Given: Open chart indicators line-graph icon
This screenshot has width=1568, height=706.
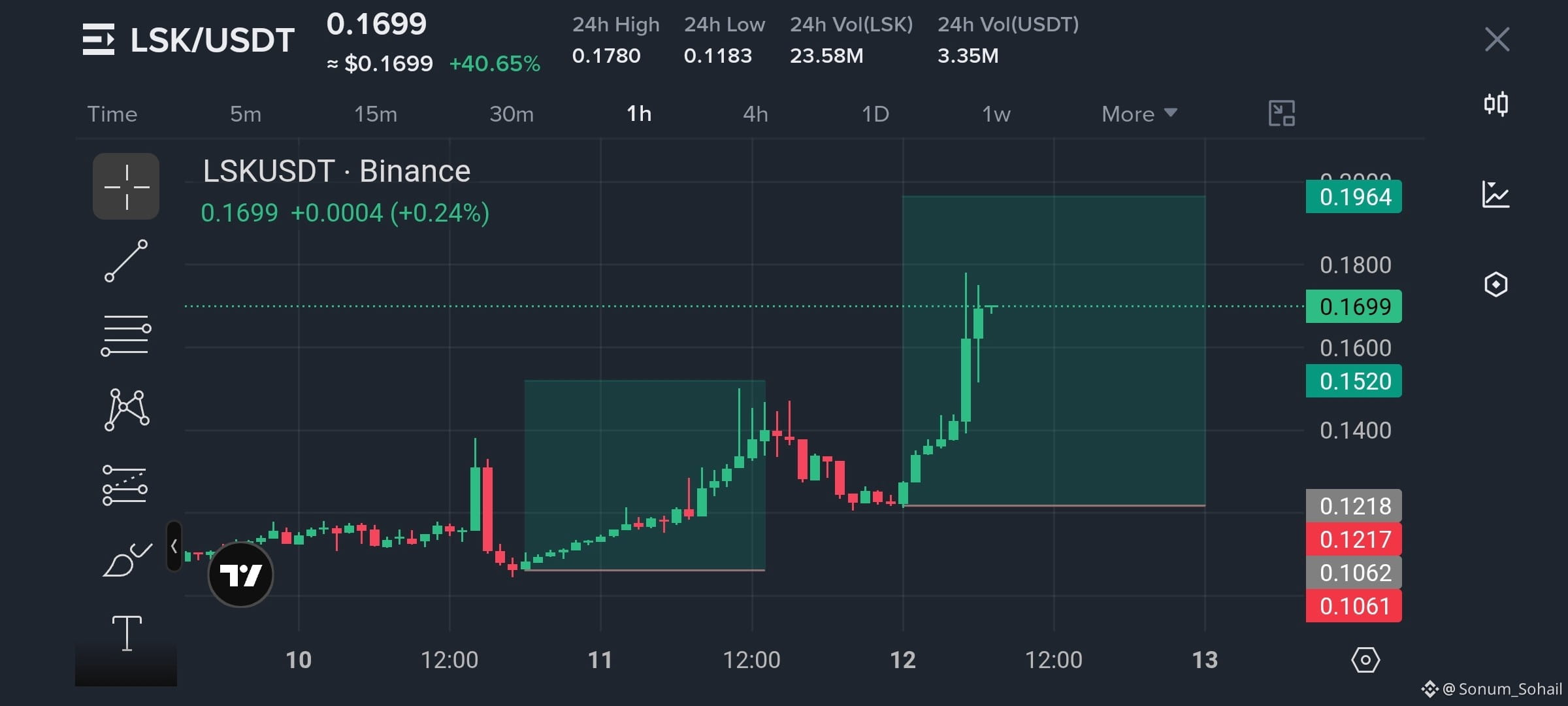Looking at the screenshot, I should 1495,194.
